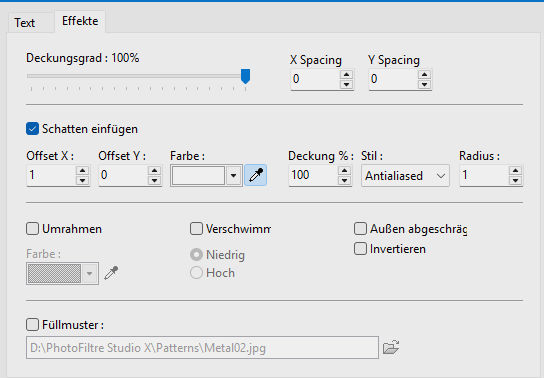Click the Deckungsgrad opacity slider handle
The width and height of the screenshot is (544, 378).
click(246, 76)
